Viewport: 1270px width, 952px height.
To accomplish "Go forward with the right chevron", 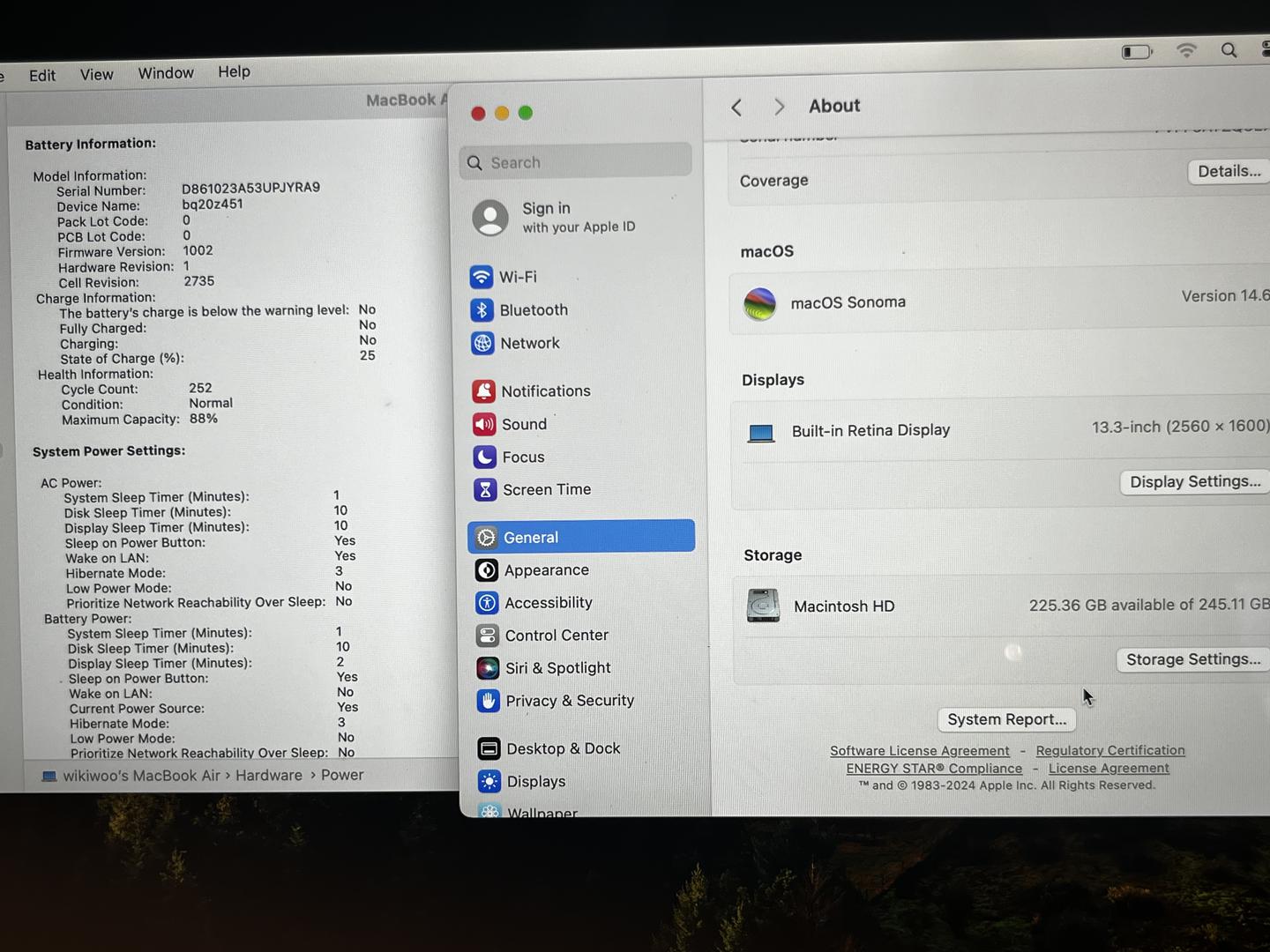I will click(779, 107).
